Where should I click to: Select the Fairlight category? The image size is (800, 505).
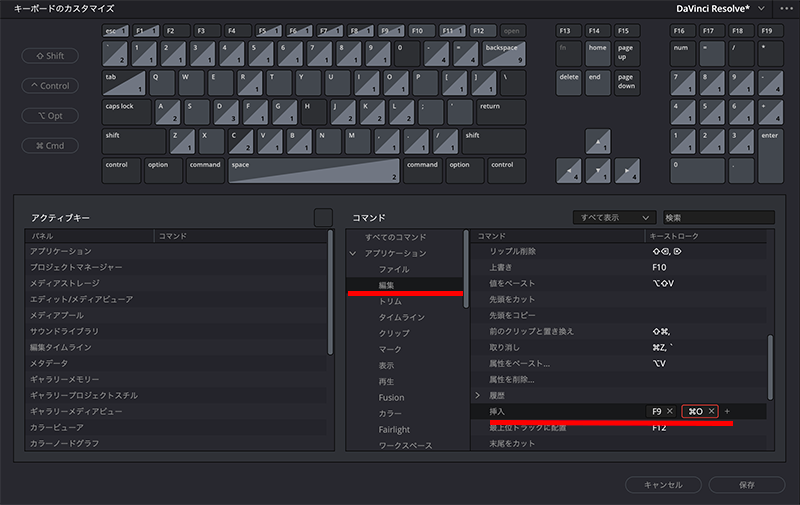point(394,430)
